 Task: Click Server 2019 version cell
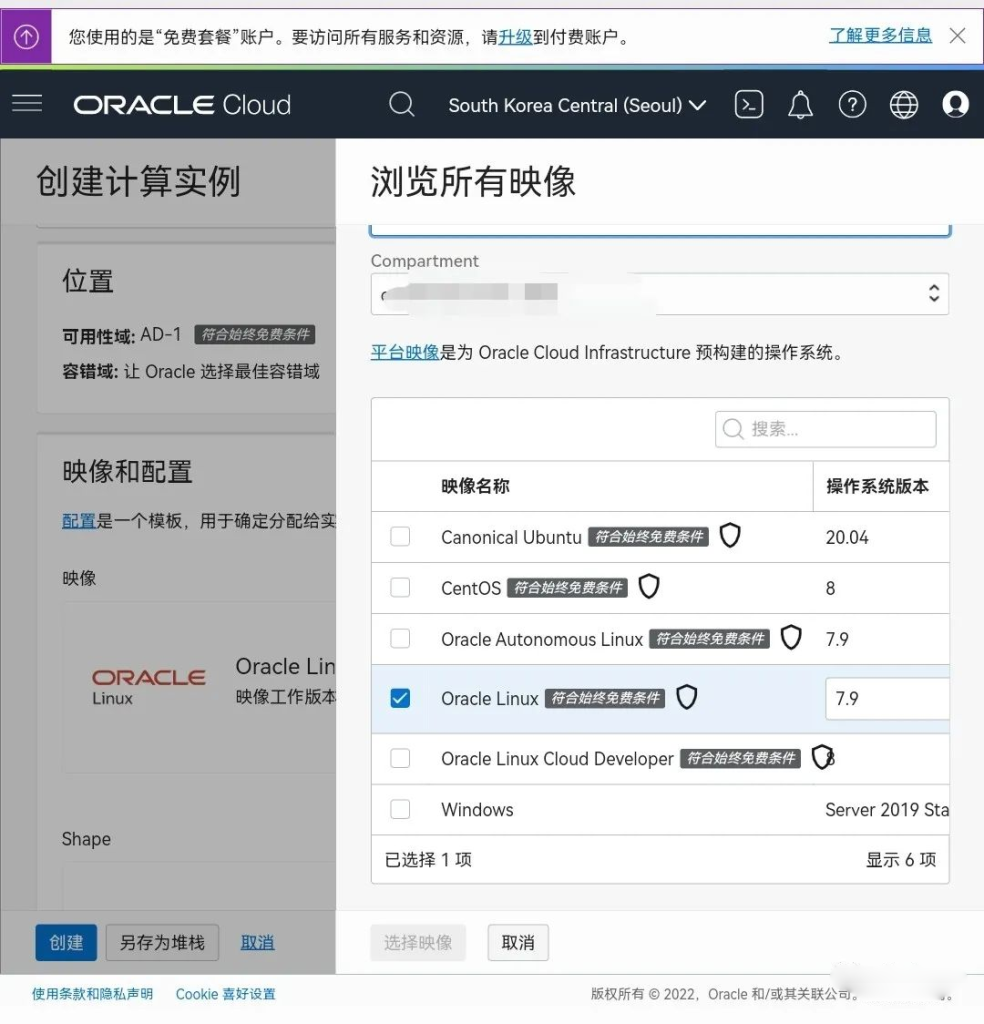pyautogui.click(x=887, y=809)
